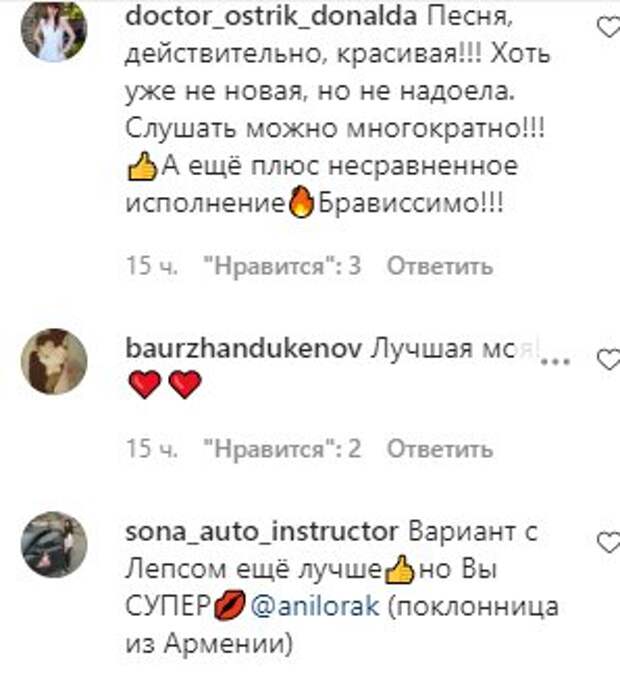This screenshot has height=684, width=620.
Task: Click the red hearts in baurzhandukenov's comment
Action: (165, 384)
